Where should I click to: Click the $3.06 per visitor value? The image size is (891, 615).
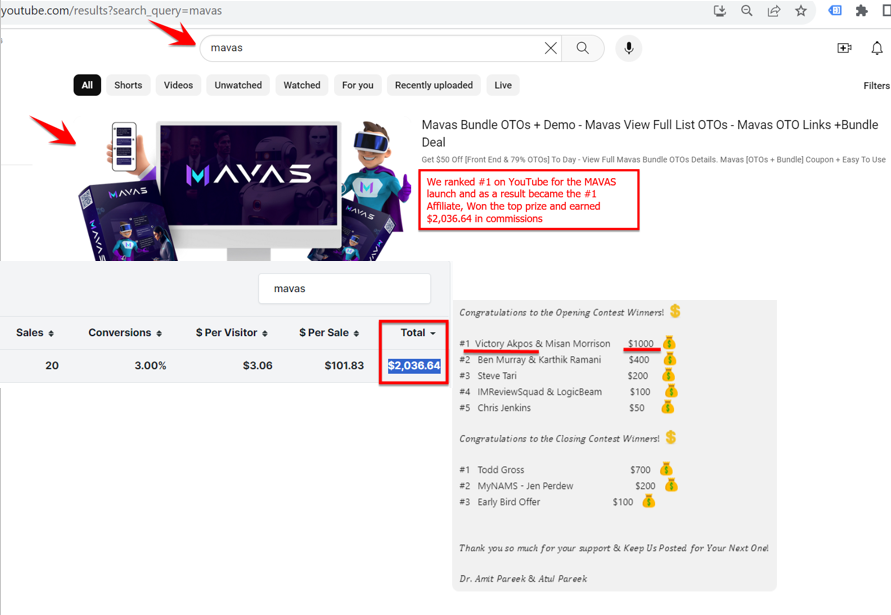point(257,365)
